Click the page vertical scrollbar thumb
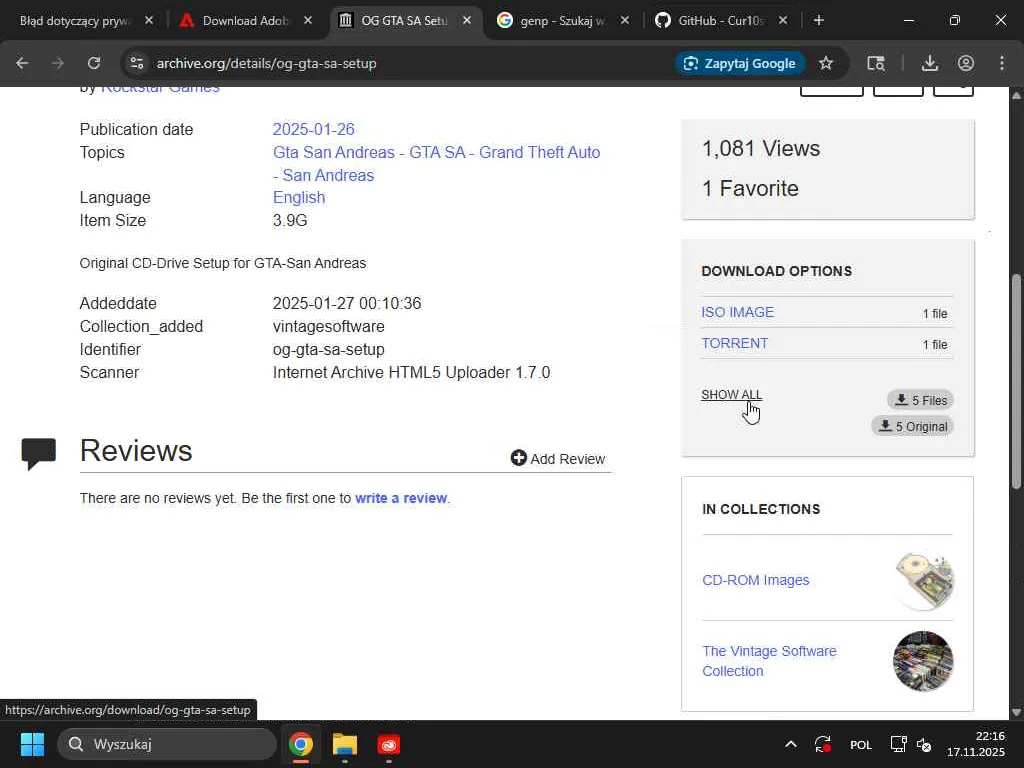This screenshot has width=1024, height=768. (x=1016, y=381)
